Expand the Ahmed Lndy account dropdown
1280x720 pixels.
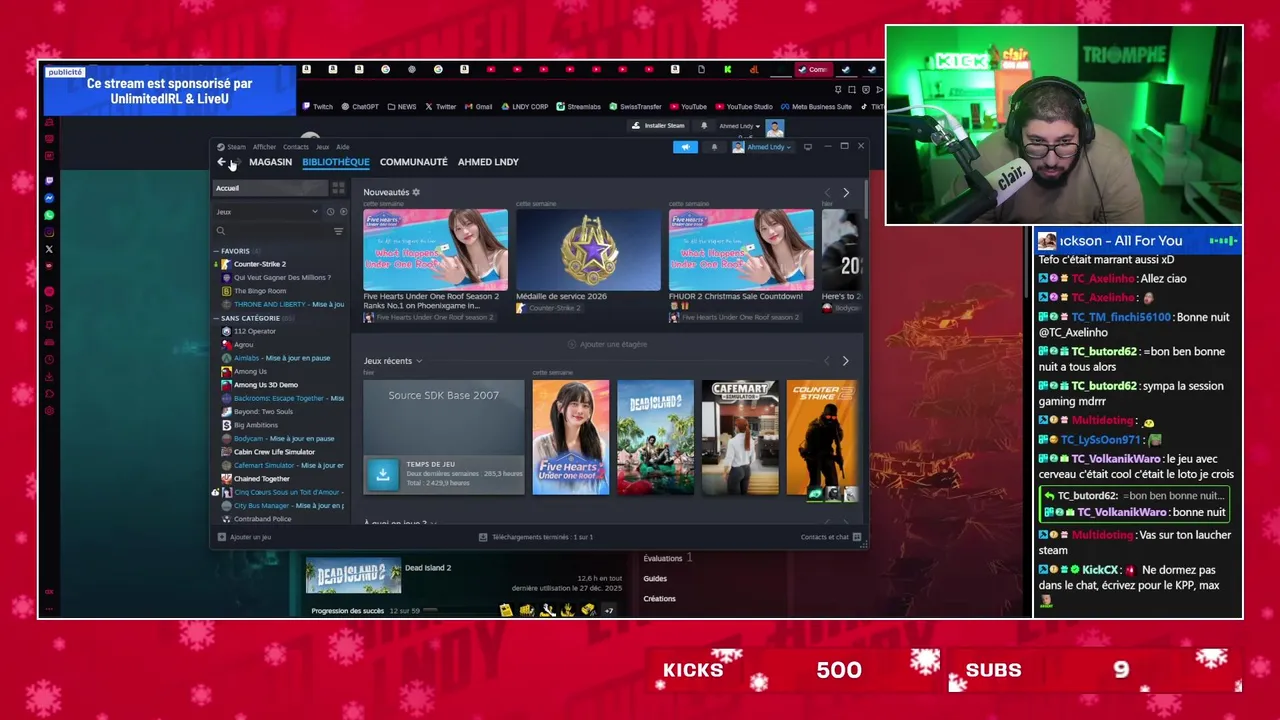coord(762,147)
